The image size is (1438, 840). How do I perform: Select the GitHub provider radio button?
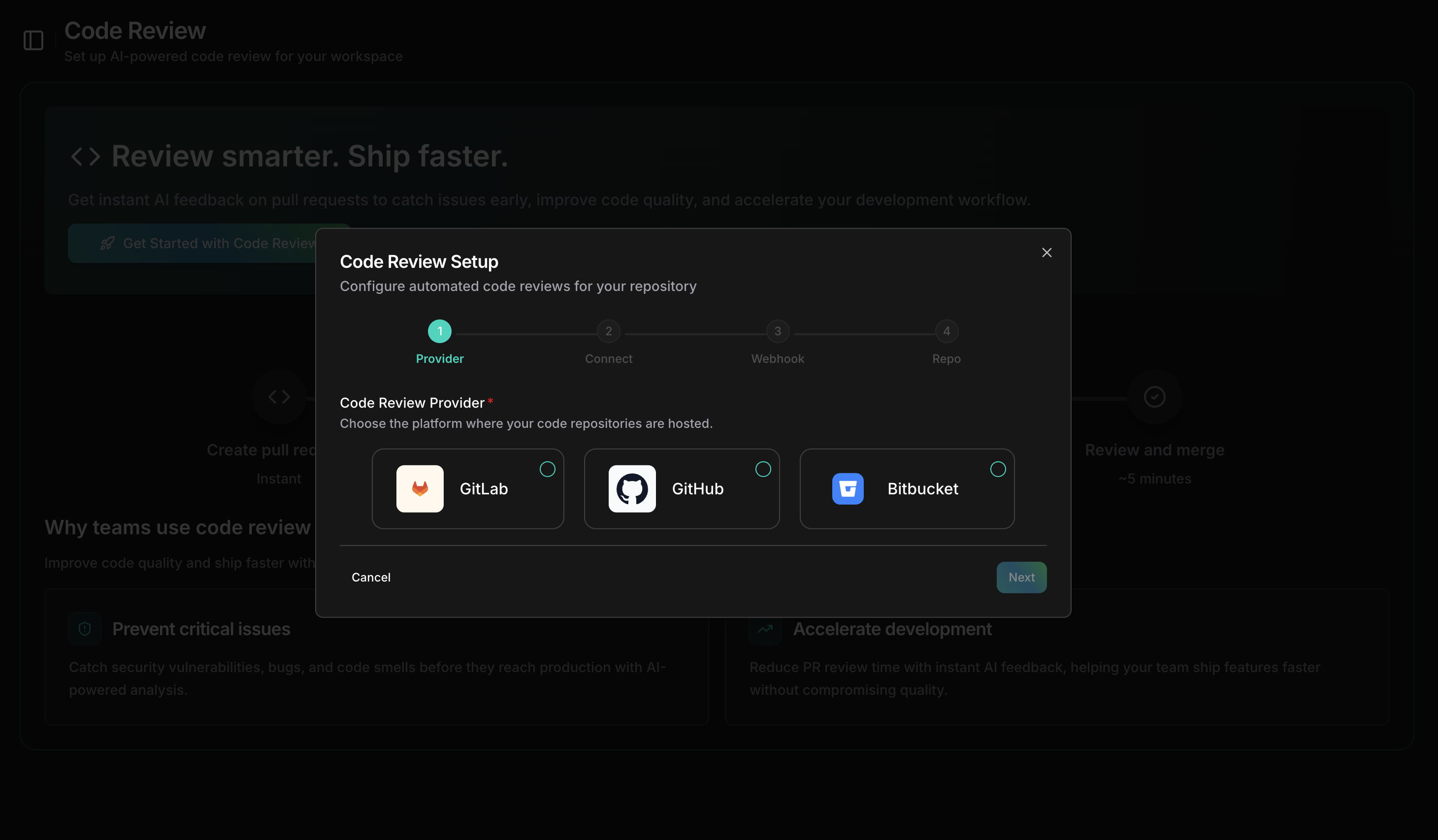click(763, 469)
